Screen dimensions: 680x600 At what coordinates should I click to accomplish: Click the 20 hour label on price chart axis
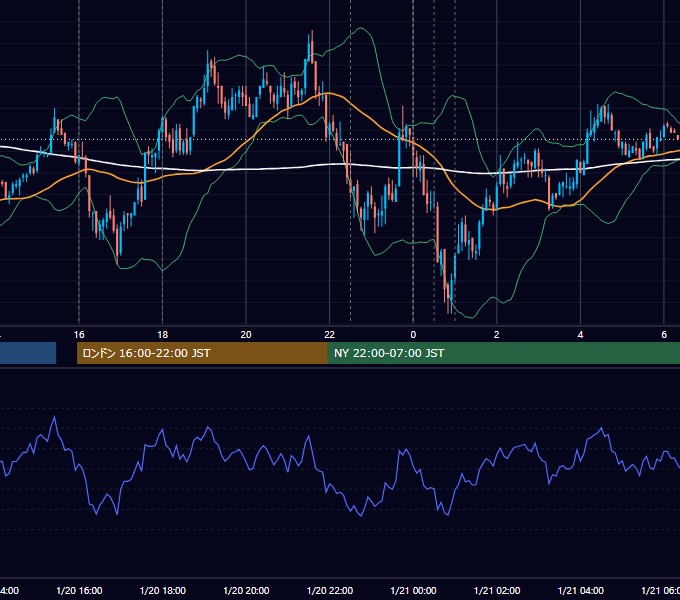click(x=246, y=335)
